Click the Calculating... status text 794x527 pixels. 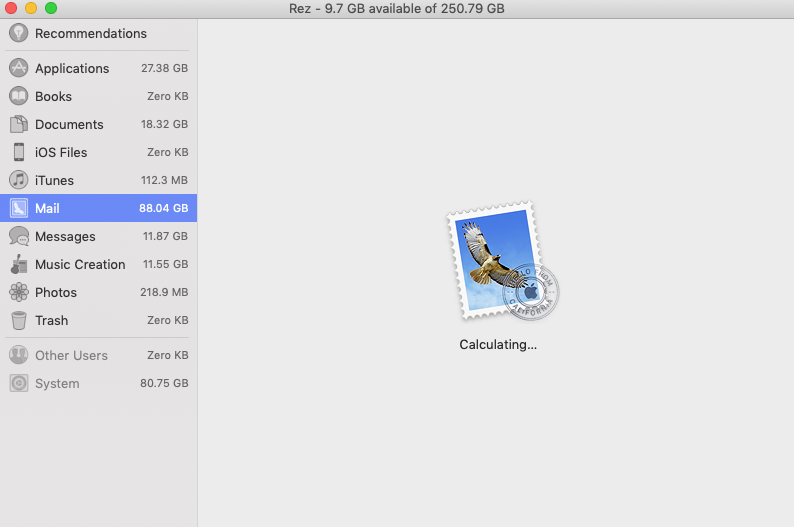[498, 345]
